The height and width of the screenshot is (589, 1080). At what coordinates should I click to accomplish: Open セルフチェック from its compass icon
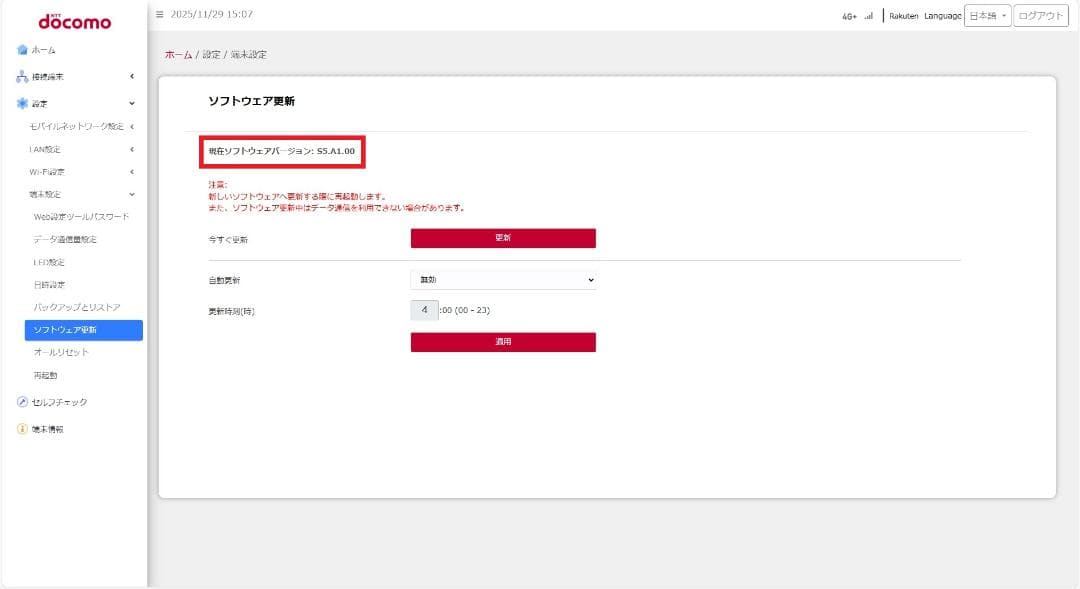point(21,400)
